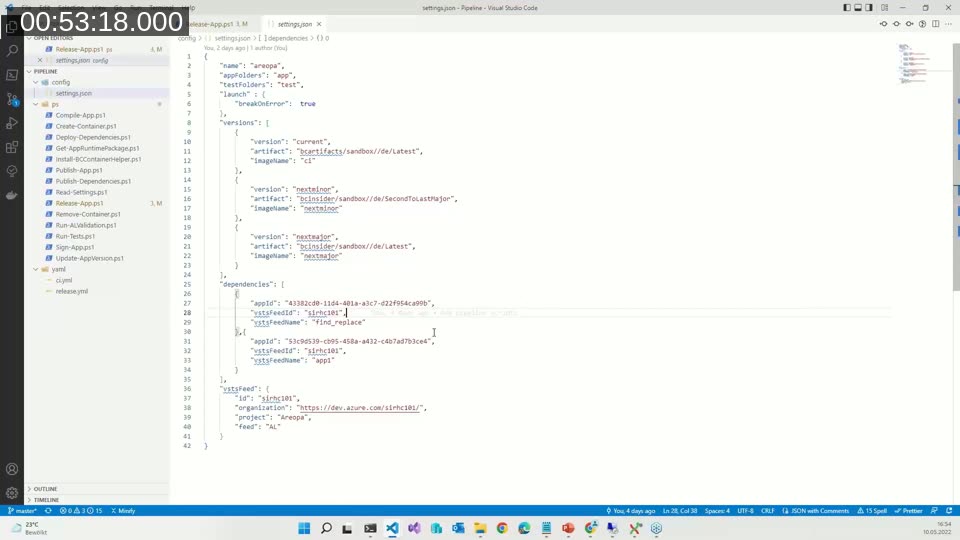Follow the dev.azure.com/sirhc101 URL link
This screenshot has height=540, width=960.
tap(361, 408)
